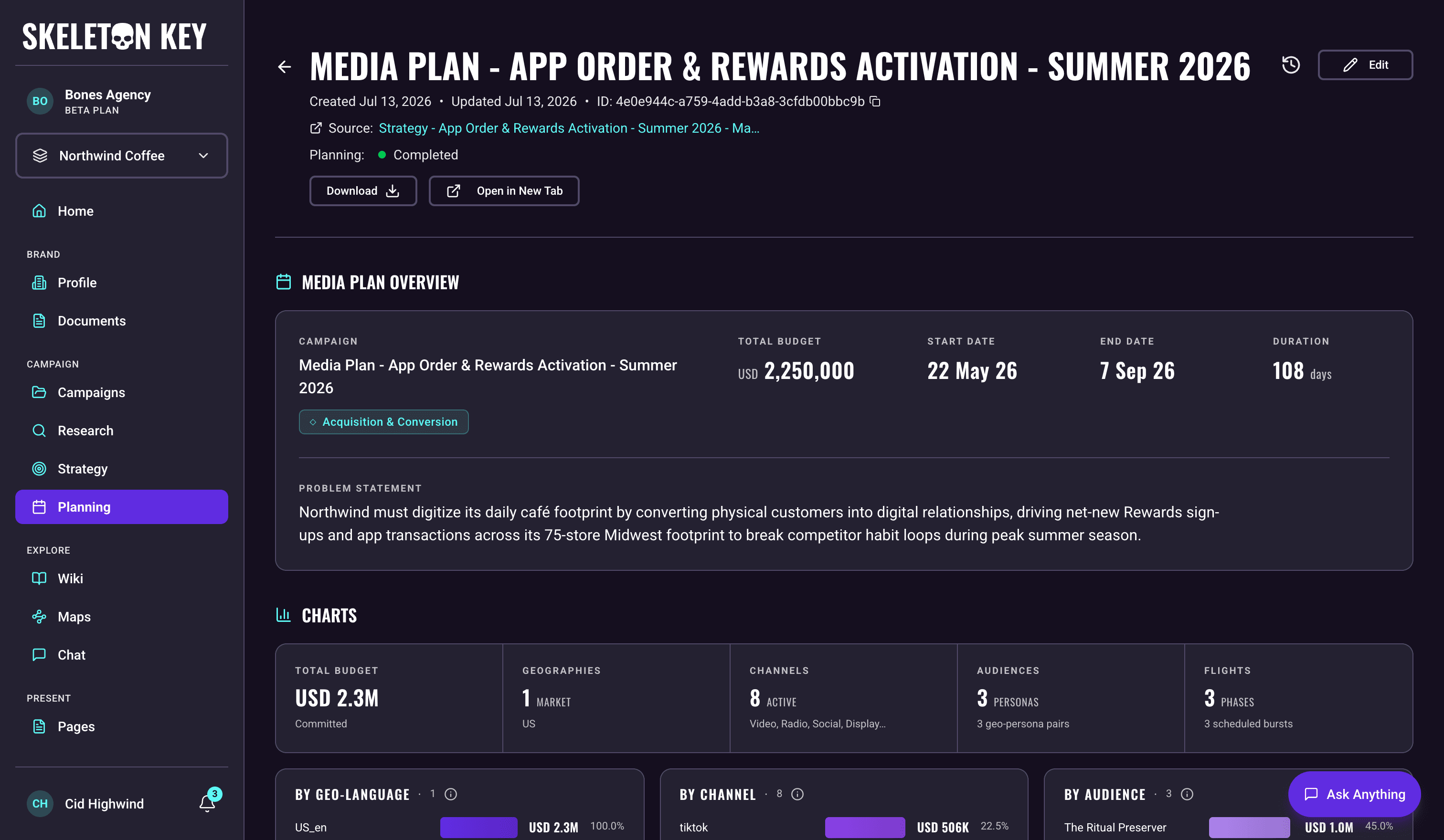The width and height of the screenshot is (1444, 840).
Task: Click the CH user avatar
Action: pyautogui.click(x=40, y=803)
